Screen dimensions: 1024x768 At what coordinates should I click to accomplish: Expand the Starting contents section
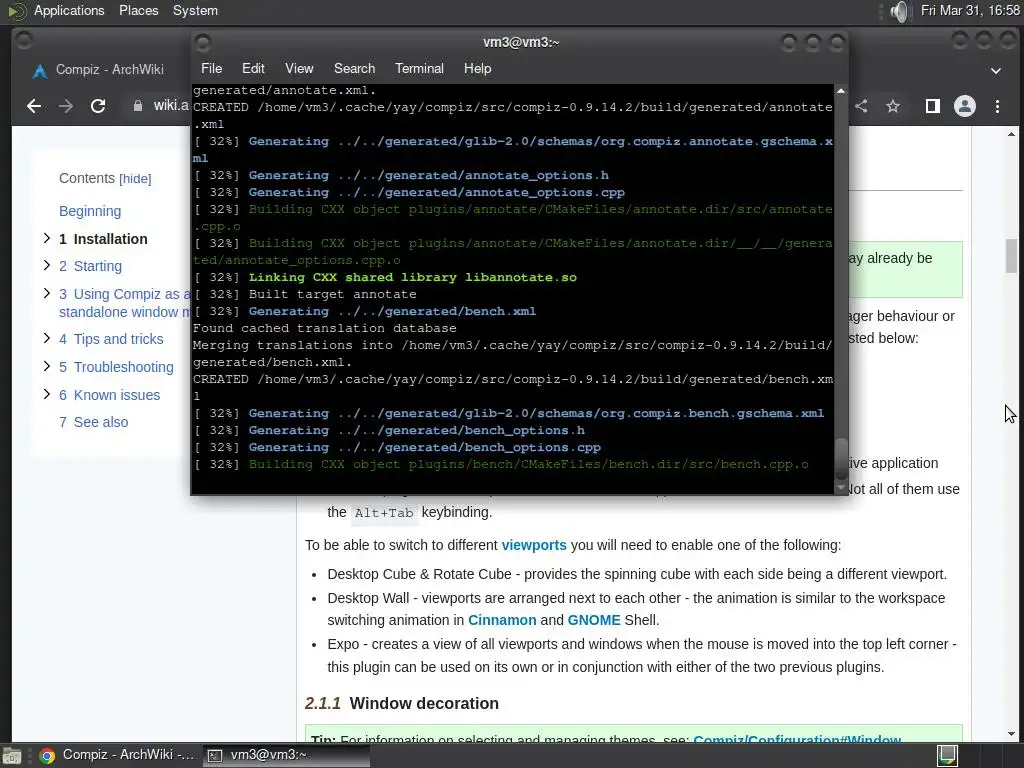[x=46, y=265]
